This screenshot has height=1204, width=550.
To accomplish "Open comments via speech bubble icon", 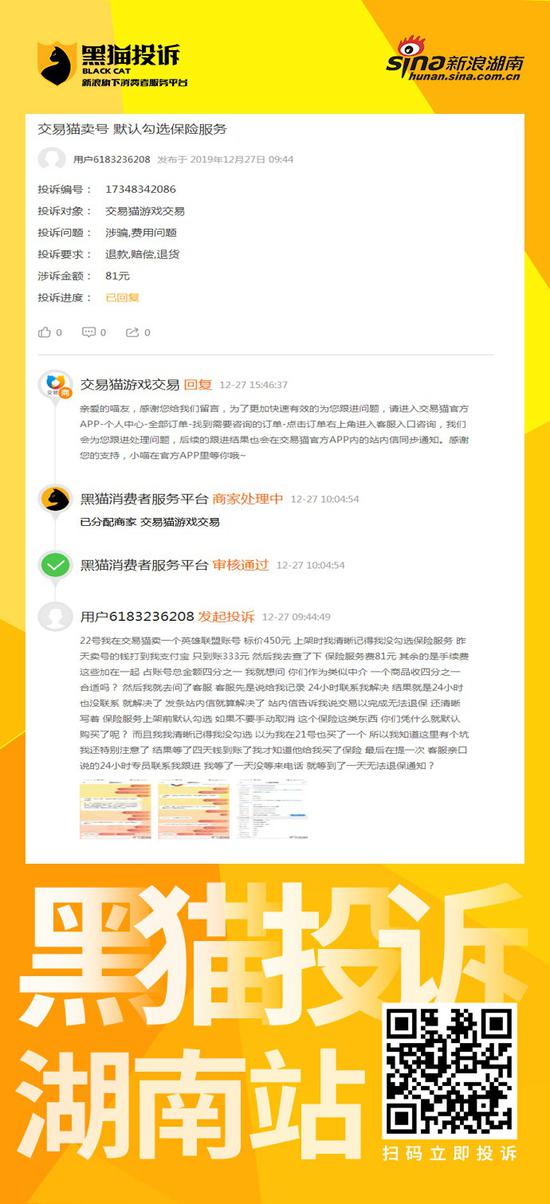I will pyautogui.click(x=89, y=332).
